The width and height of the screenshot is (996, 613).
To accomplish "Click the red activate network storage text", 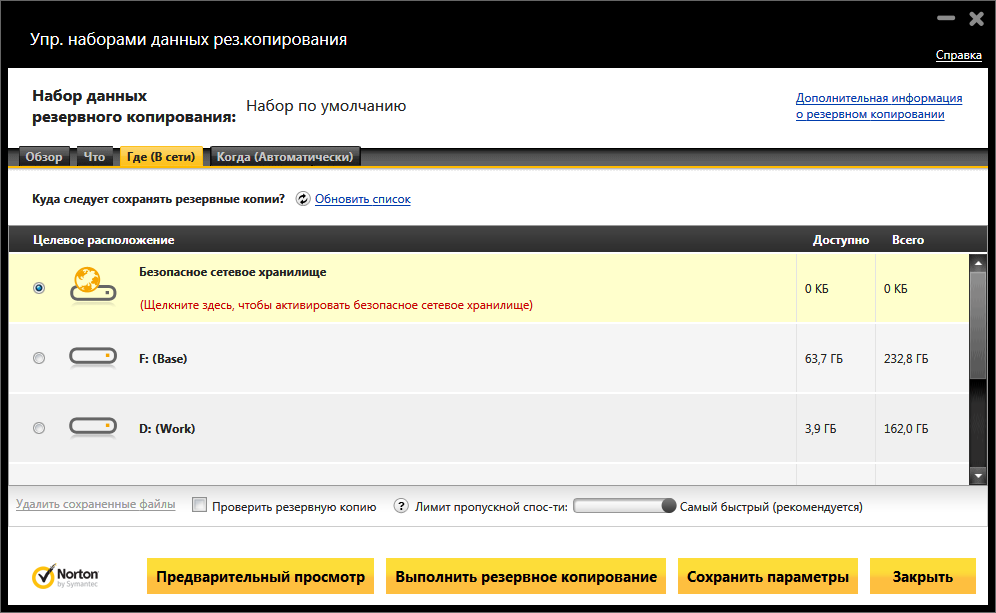I will point(335,305).
